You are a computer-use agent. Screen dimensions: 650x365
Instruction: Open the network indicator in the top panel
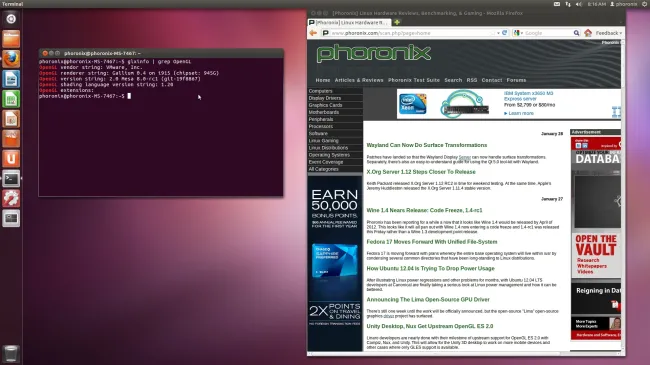(568, 4)
